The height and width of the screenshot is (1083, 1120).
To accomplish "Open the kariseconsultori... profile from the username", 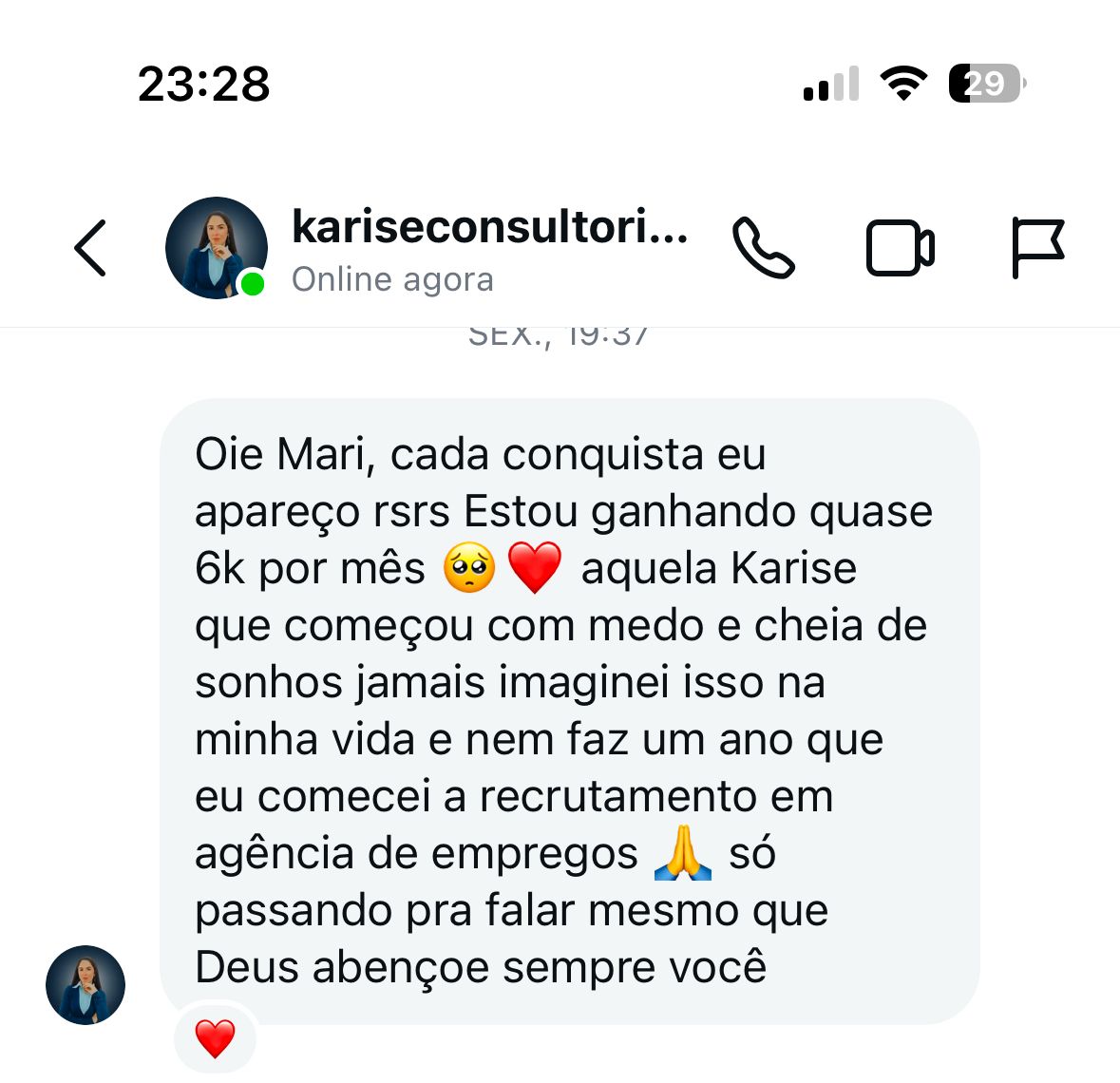I will (x=490, y=226).
